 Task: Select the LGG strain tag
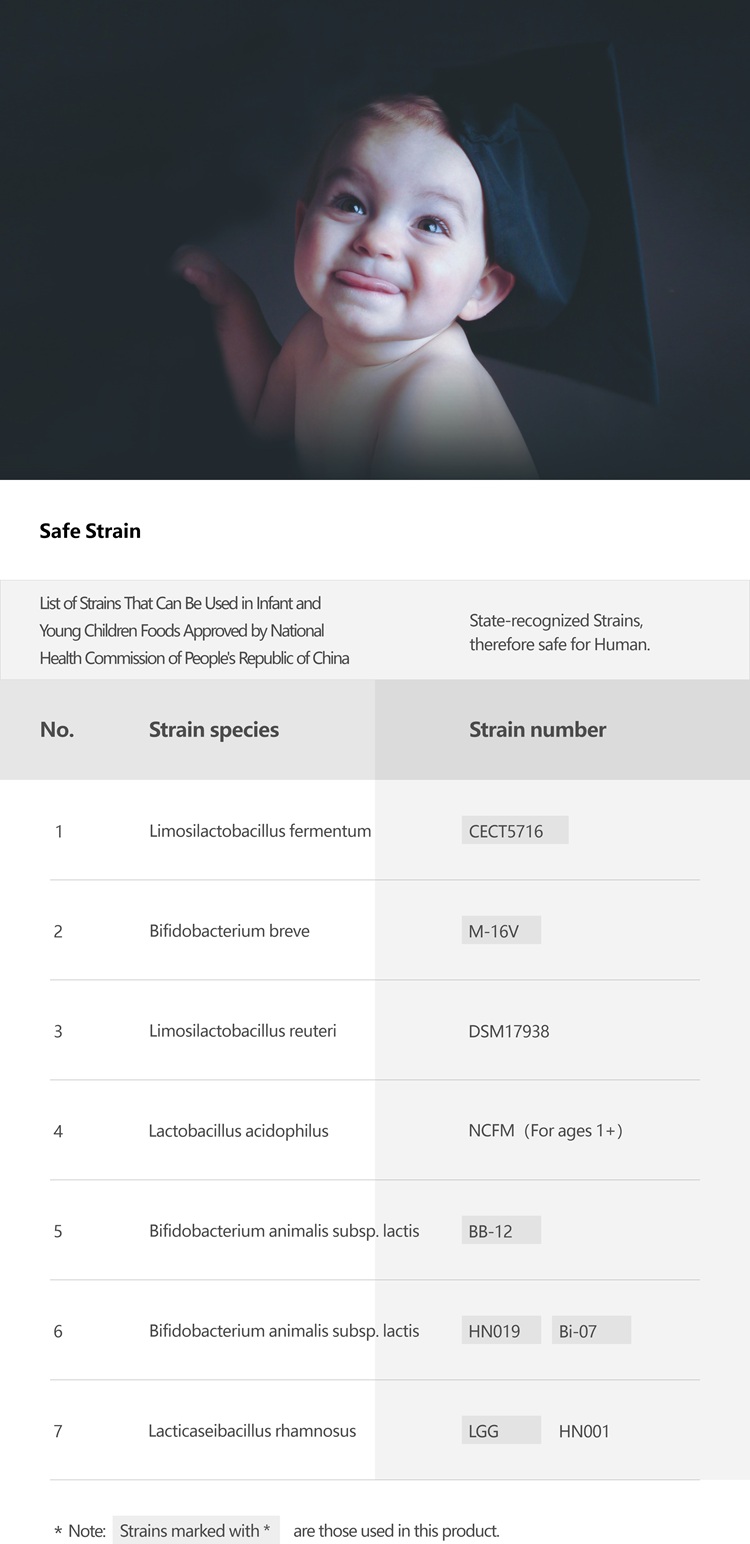pyautogui.click(x=500, y=1430)
